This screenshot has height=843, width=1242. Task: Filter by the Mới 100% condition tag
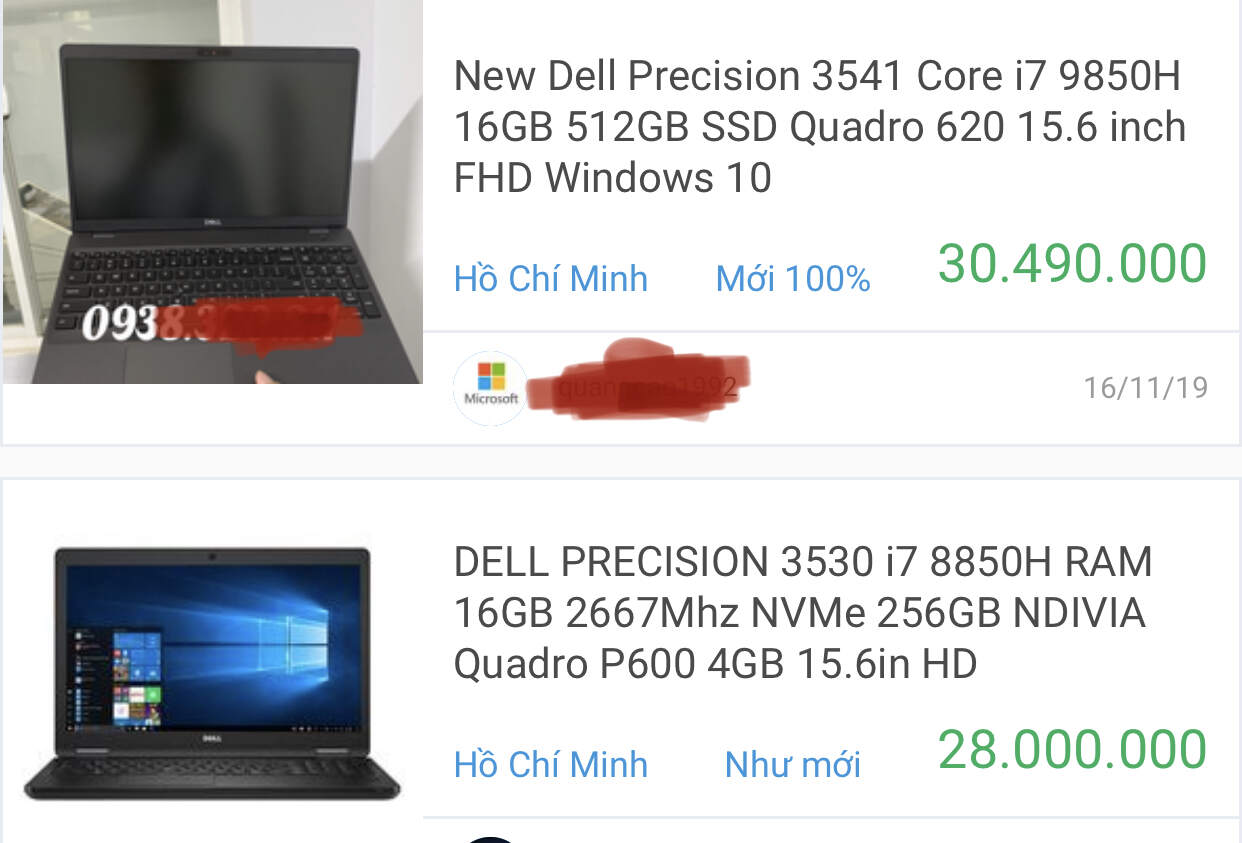pos(793,279)
